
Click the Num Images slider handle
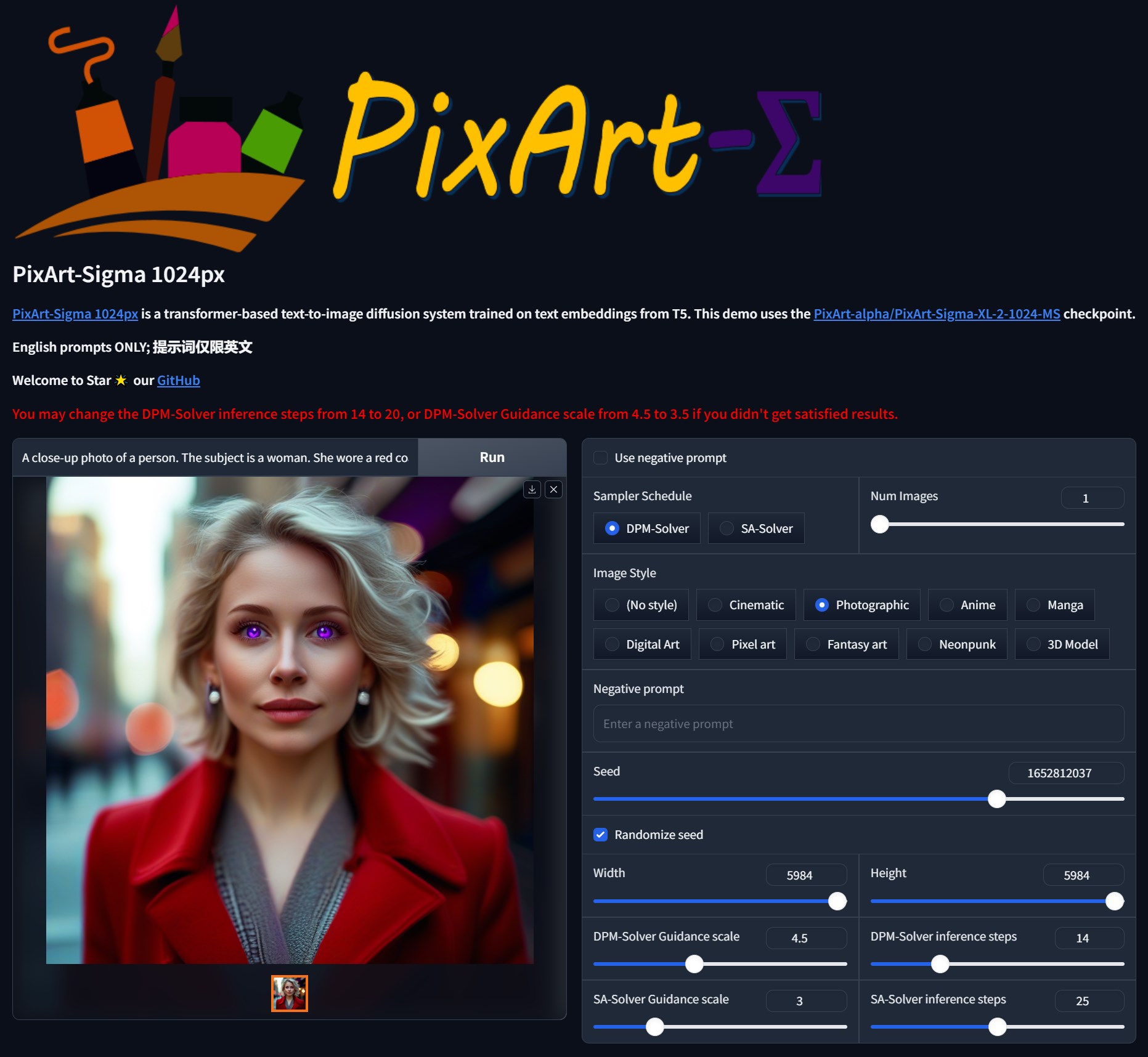tap(880, 524)
